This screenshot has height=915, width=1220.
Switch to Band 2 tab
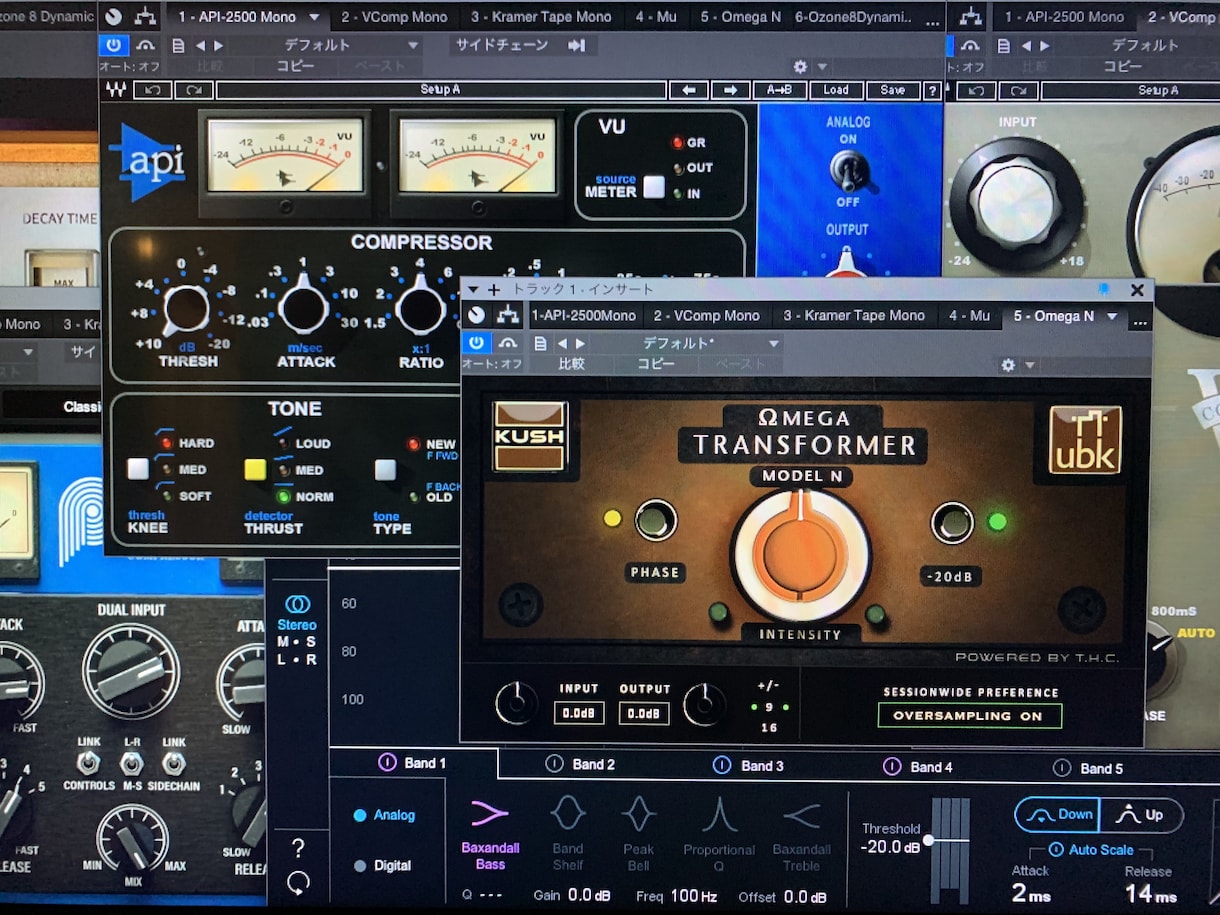[580, 765]
